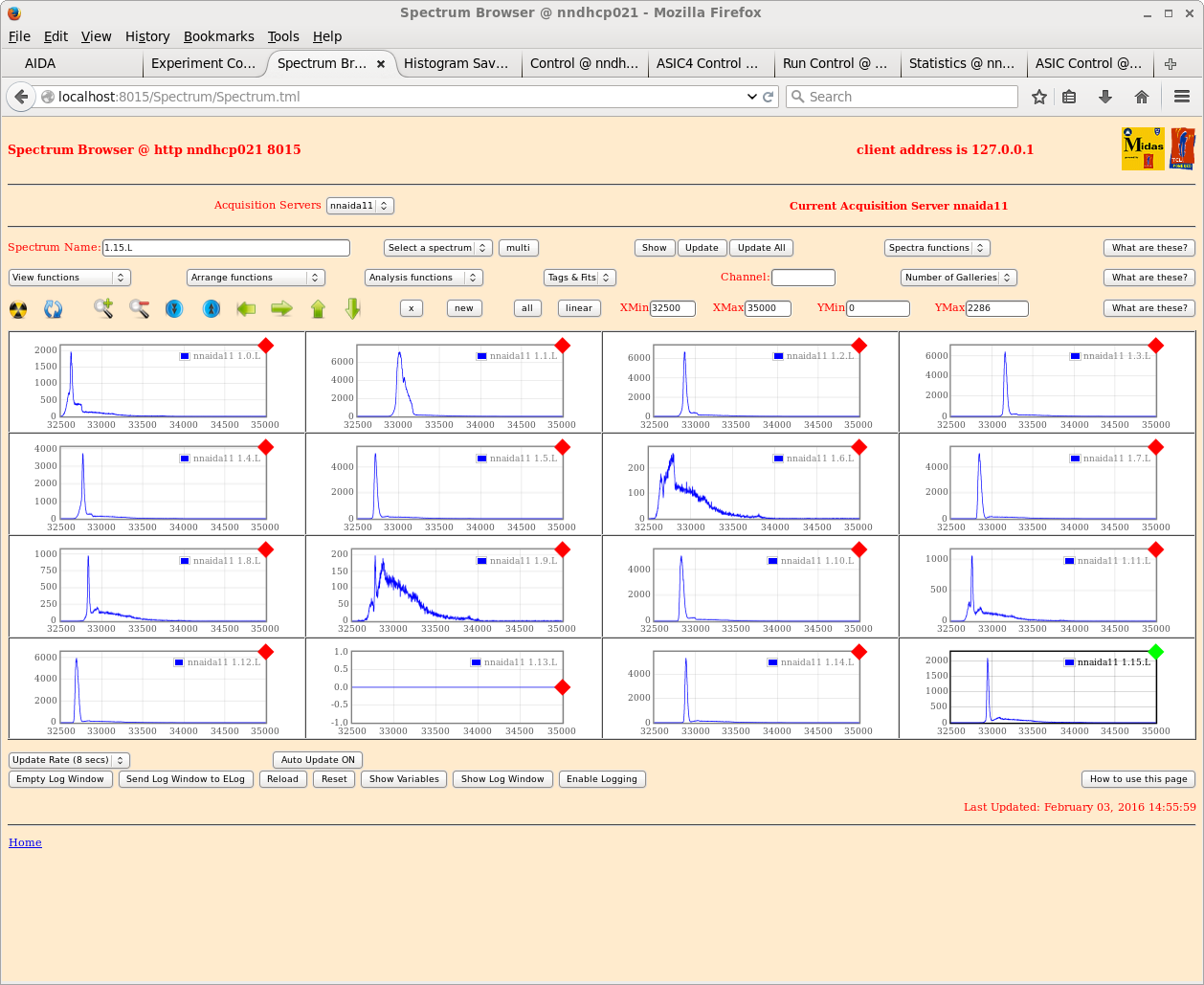Image resolution: width=1204 pixels, height=985 pixels.
Task: Toggle red diamond on spectrum 1.6.L
Action: pos(859,447)
